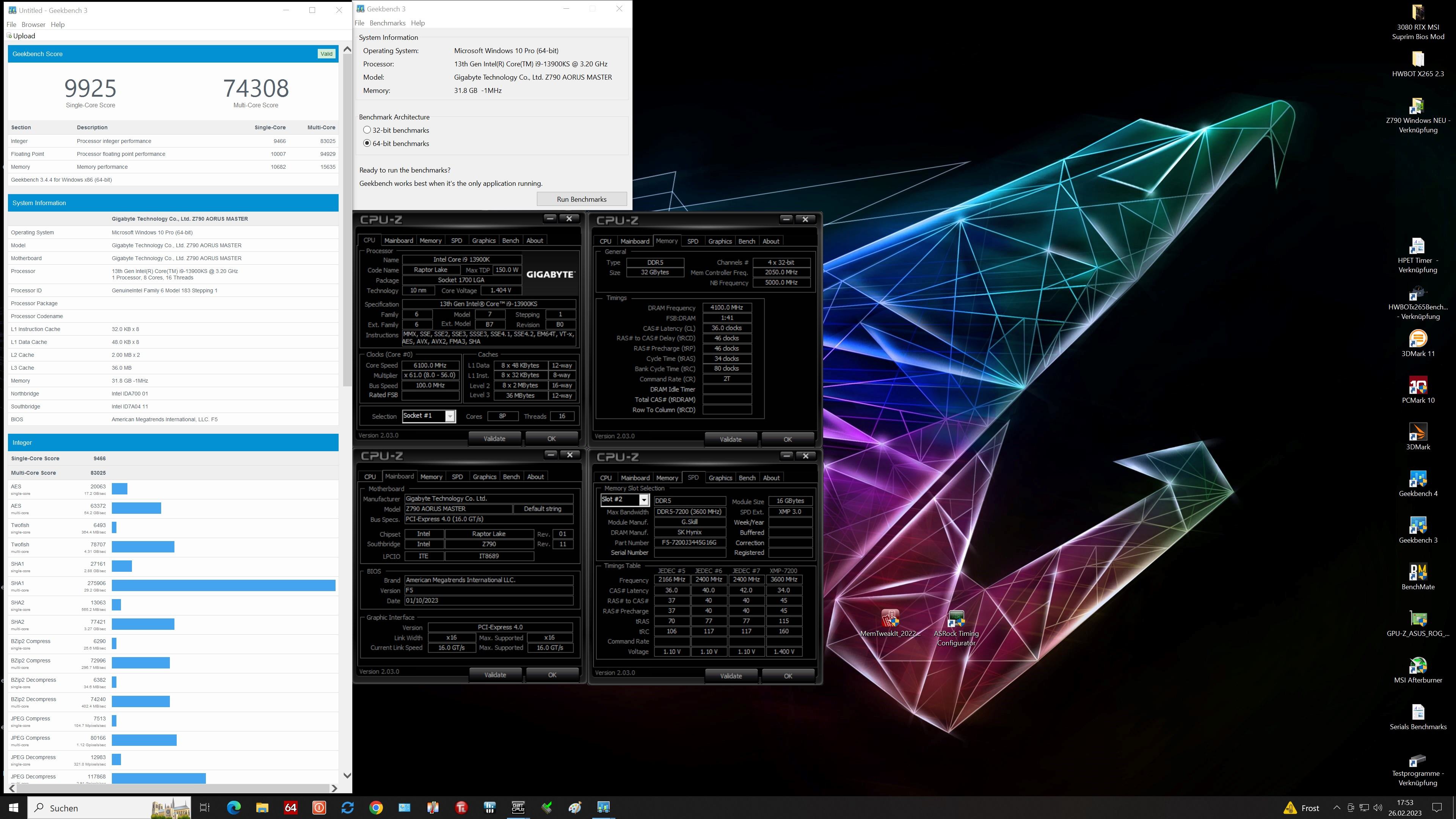Viewport: 1456px width, 819px height.
Task: Open the MemTweakIt_2022 desktop icon
Action: coord(890,623)
